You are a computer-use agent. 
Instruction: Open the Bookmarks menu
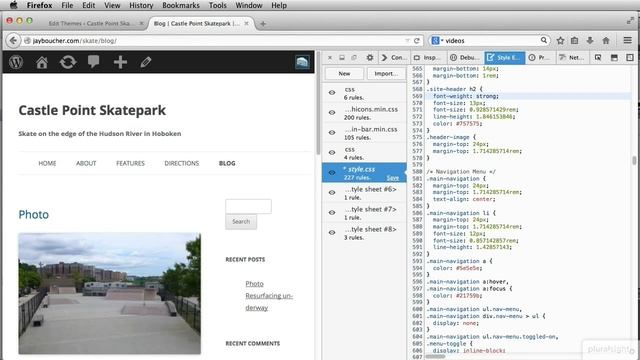tap(181, 5)
